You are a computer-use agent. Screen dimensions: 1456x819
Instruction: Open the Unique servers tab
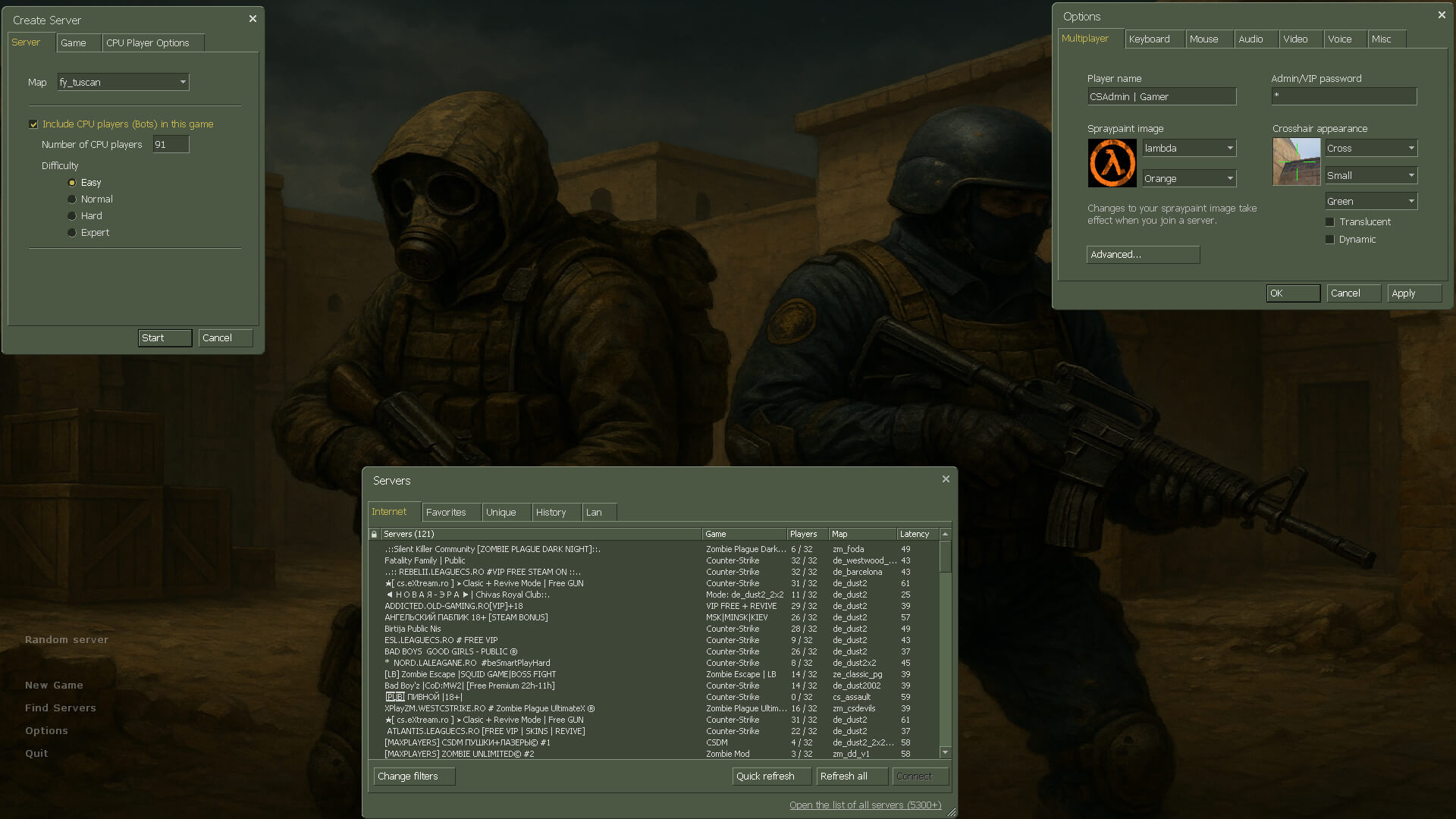pyautogui.click(x=507, y=513)
